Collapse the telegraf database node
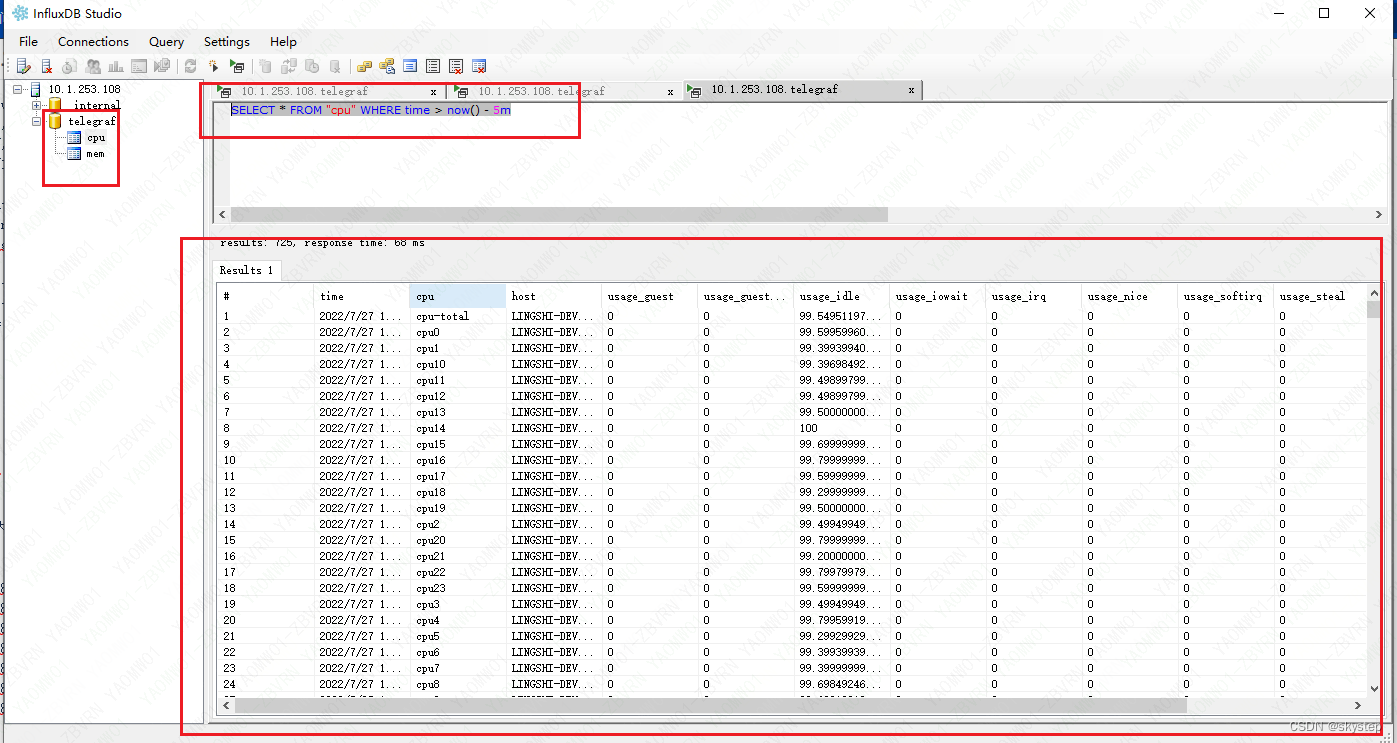 point(37,121)
